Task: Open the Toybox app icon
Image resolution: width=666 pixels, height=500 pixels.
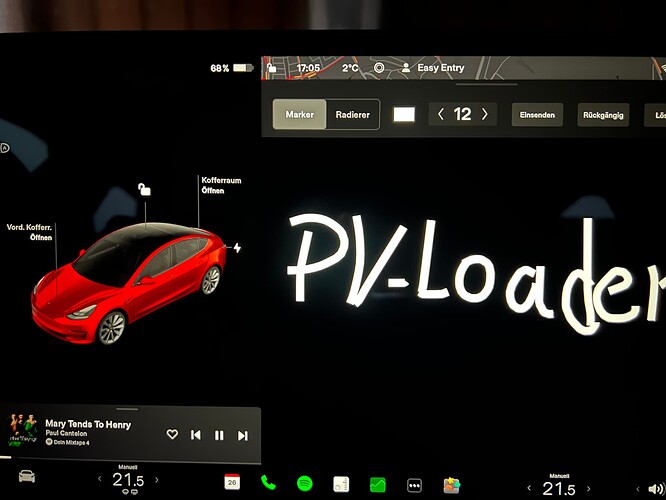Action: point(451,485)
